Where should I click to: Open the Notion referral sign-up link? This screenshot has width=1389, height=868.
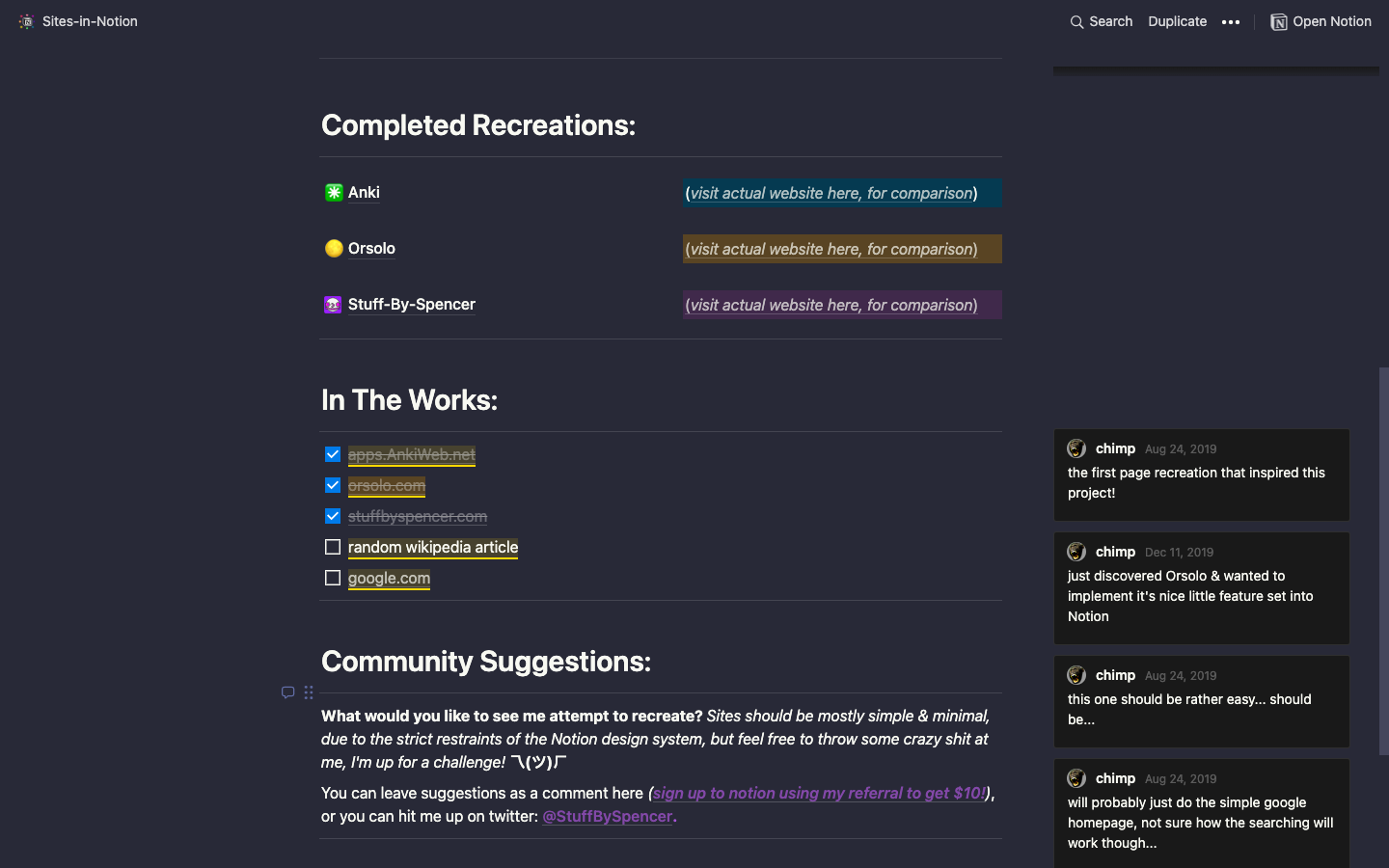pos(820,793)
